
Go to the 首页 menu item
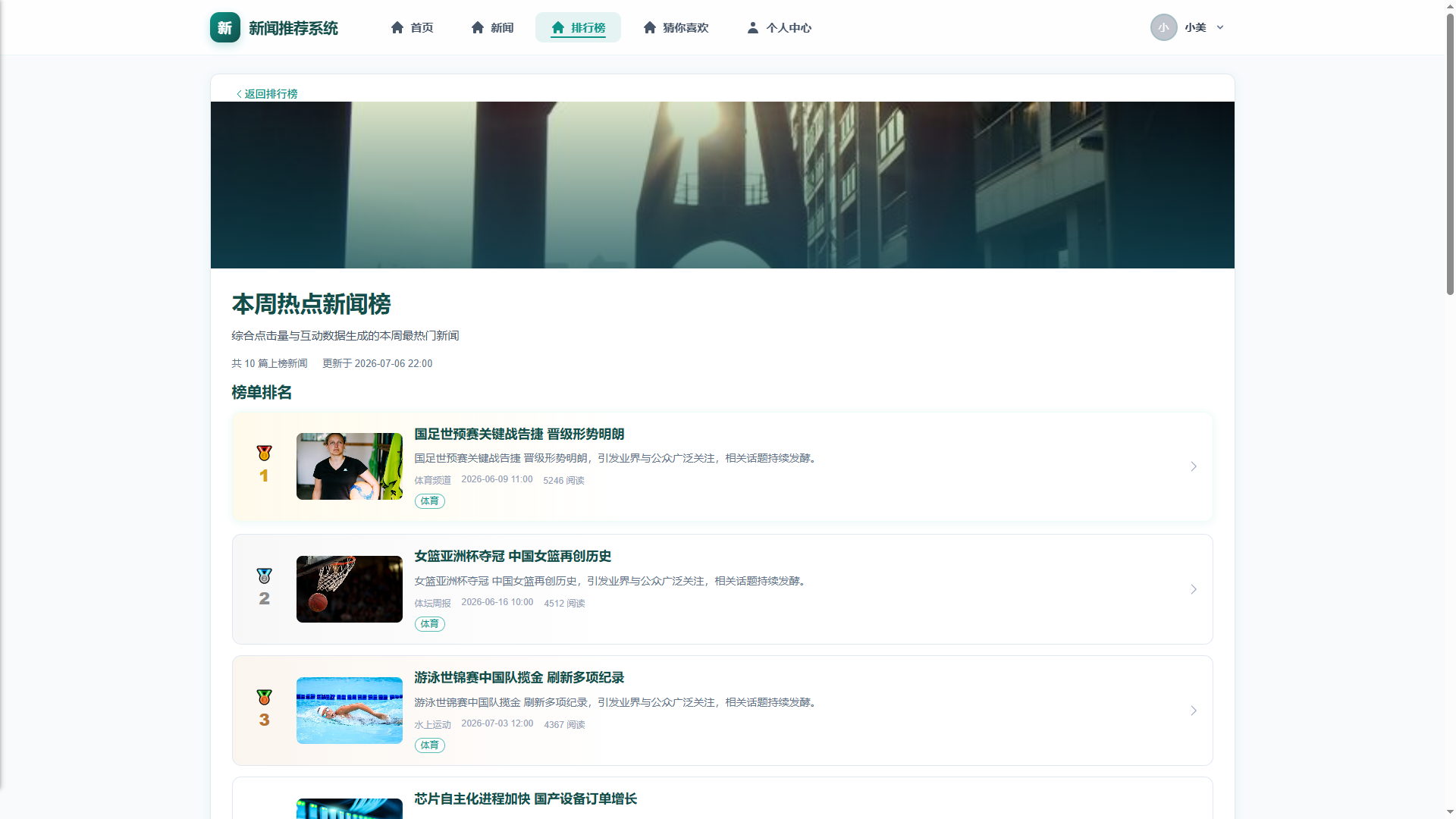pyautogui.click(x=412, y=27)
